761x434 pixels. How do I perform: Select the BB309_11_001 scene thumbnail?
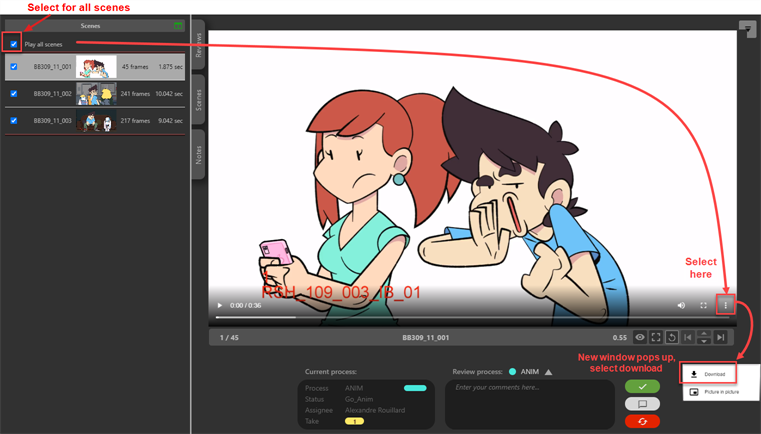coord(96,67)
